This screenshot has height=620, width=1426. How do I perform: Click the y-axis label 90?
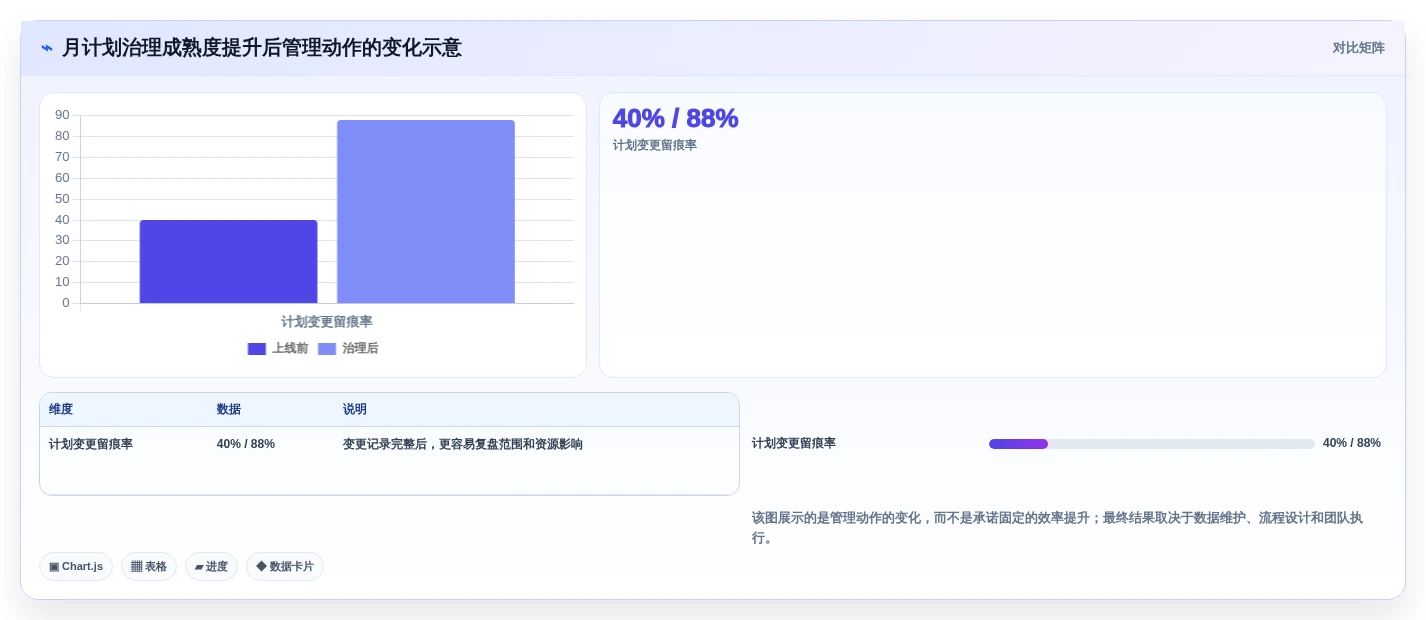(63, 115)
